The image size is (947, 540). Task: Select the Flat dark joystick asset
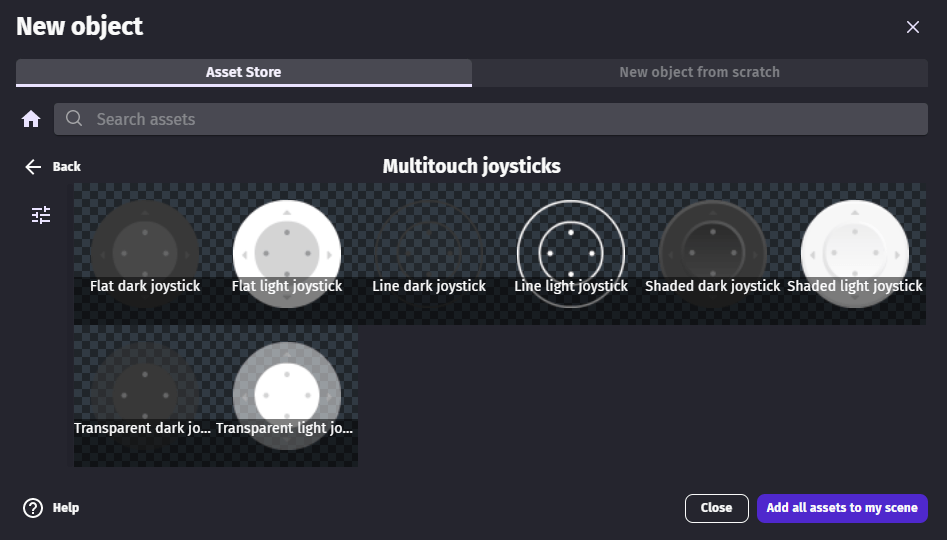point(145,254)
